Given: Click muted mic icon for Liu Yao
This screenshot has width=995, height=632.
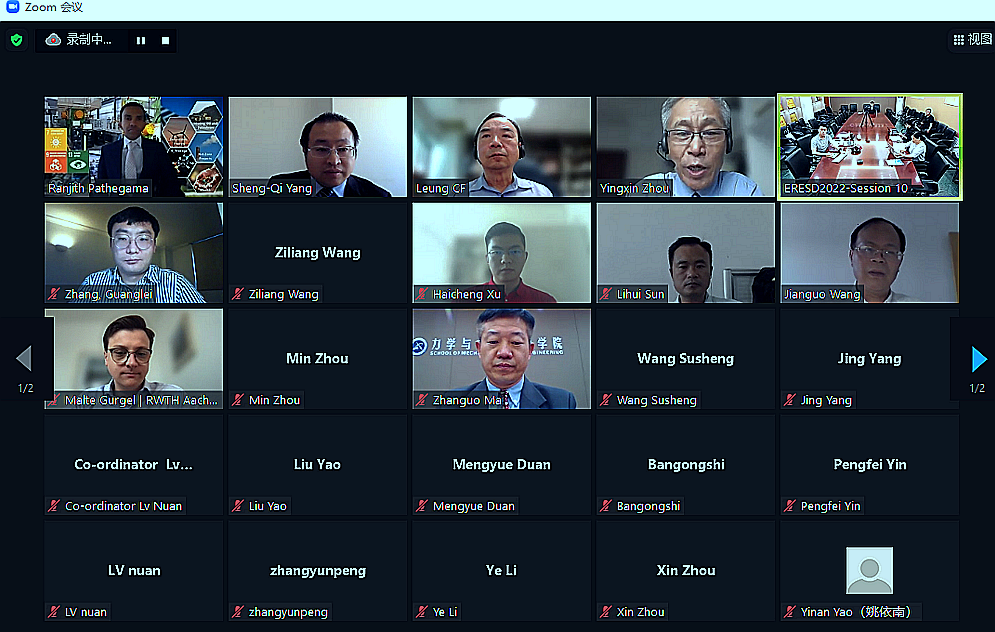Looking at the screenshot, I should pyautogui.click(x=238, y=506).
